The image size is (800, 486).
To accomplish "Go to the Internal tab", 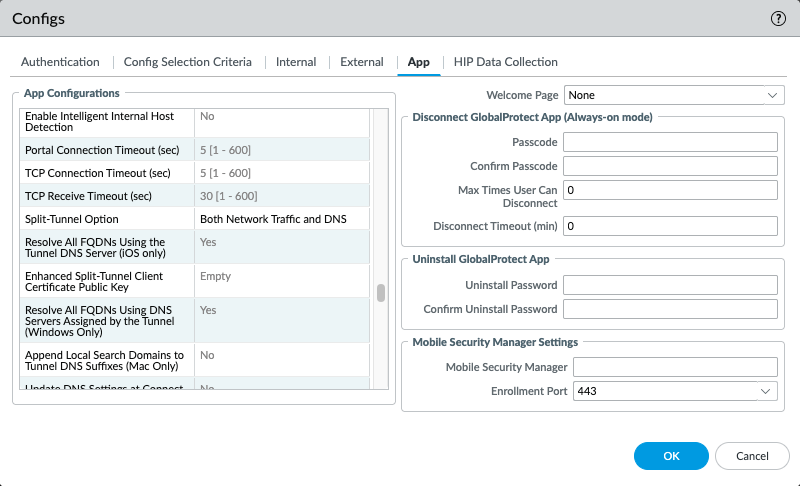I will tap(296, 62).
